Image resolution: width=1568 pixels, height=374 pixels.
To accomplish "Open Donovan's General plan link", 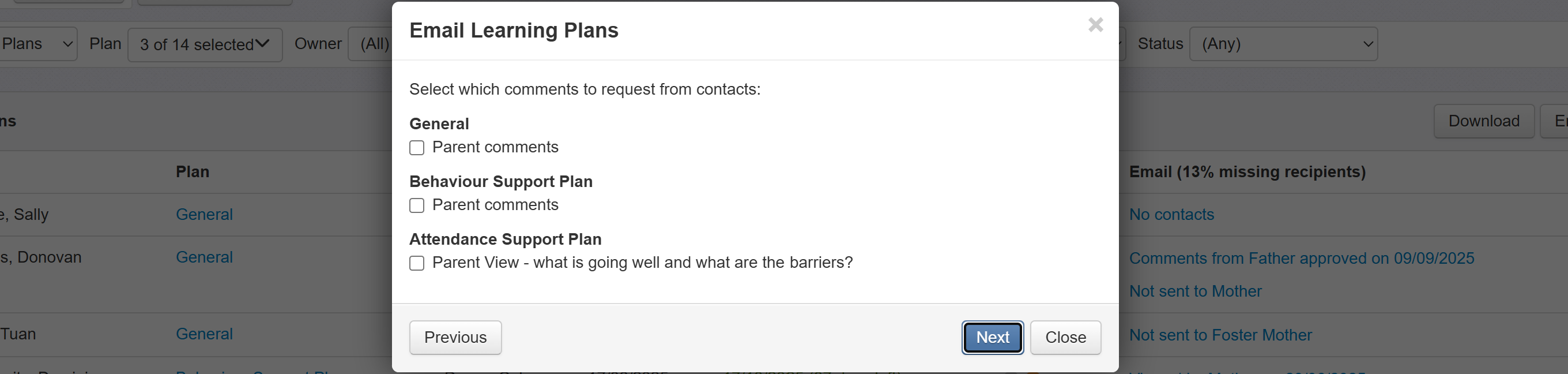I will click(x=204, y=257).
